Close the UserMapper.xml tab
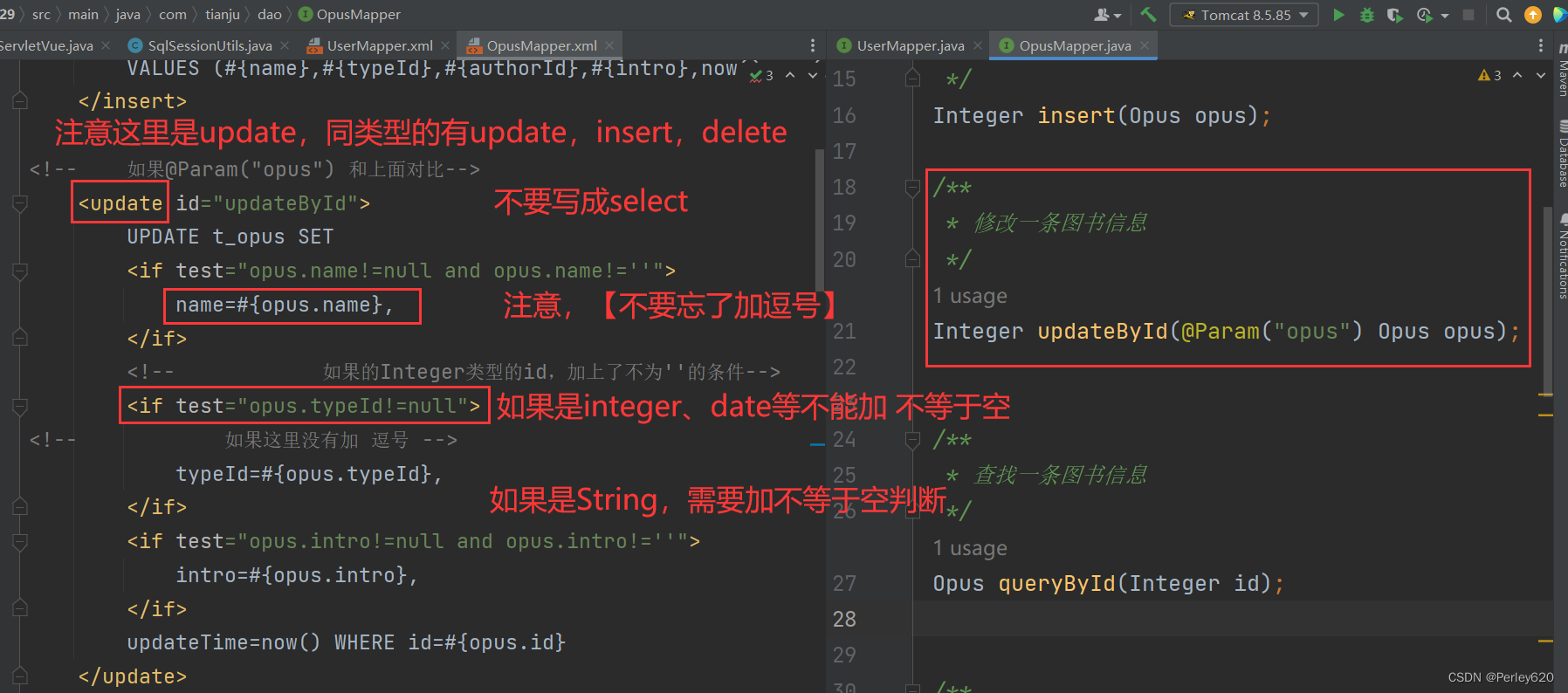 click(445, 45)
